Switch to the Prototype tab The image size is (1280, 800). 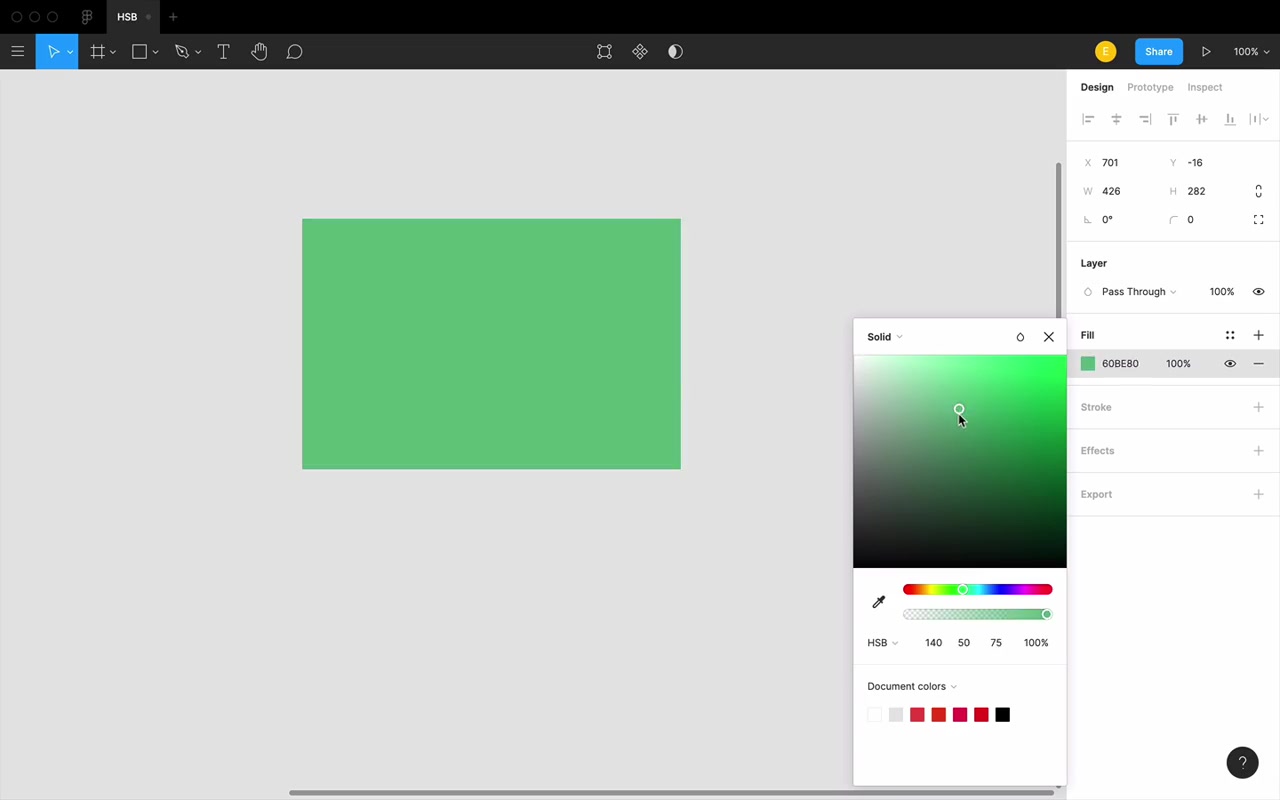coord(1150,87)
